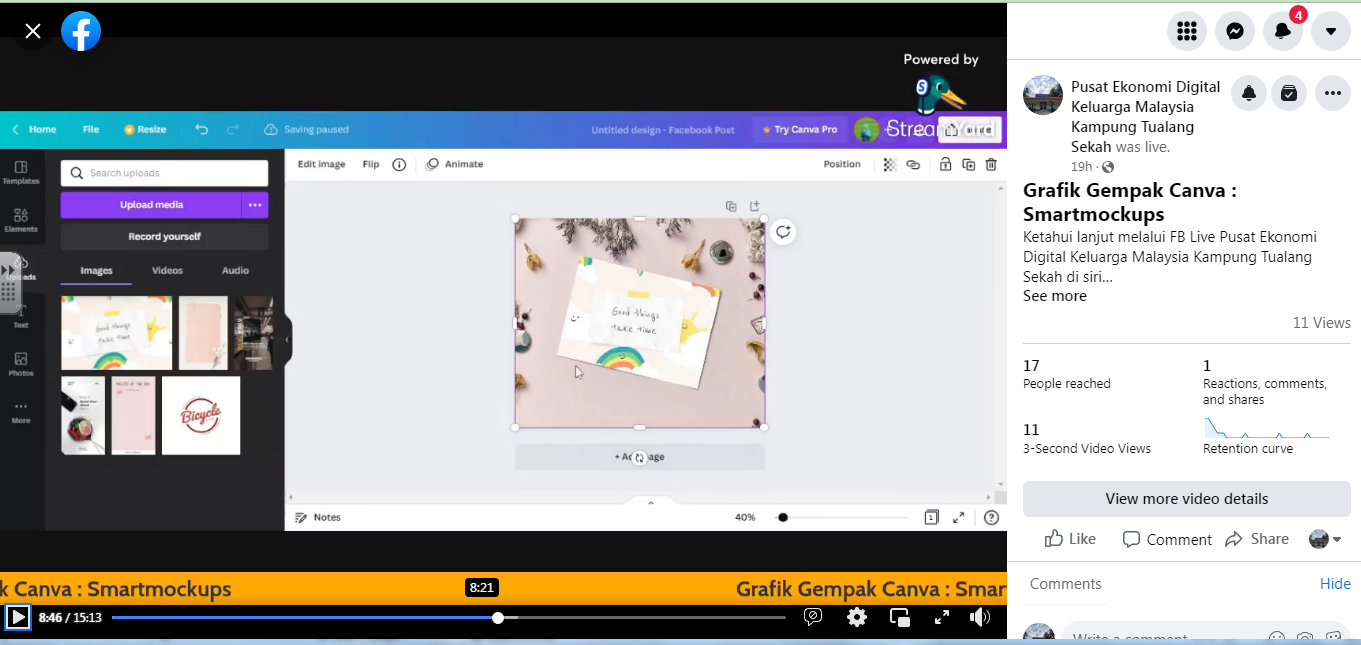Open the Notes panel
Viewport: 1361px width, 645px height.
(x=318, y=517)
